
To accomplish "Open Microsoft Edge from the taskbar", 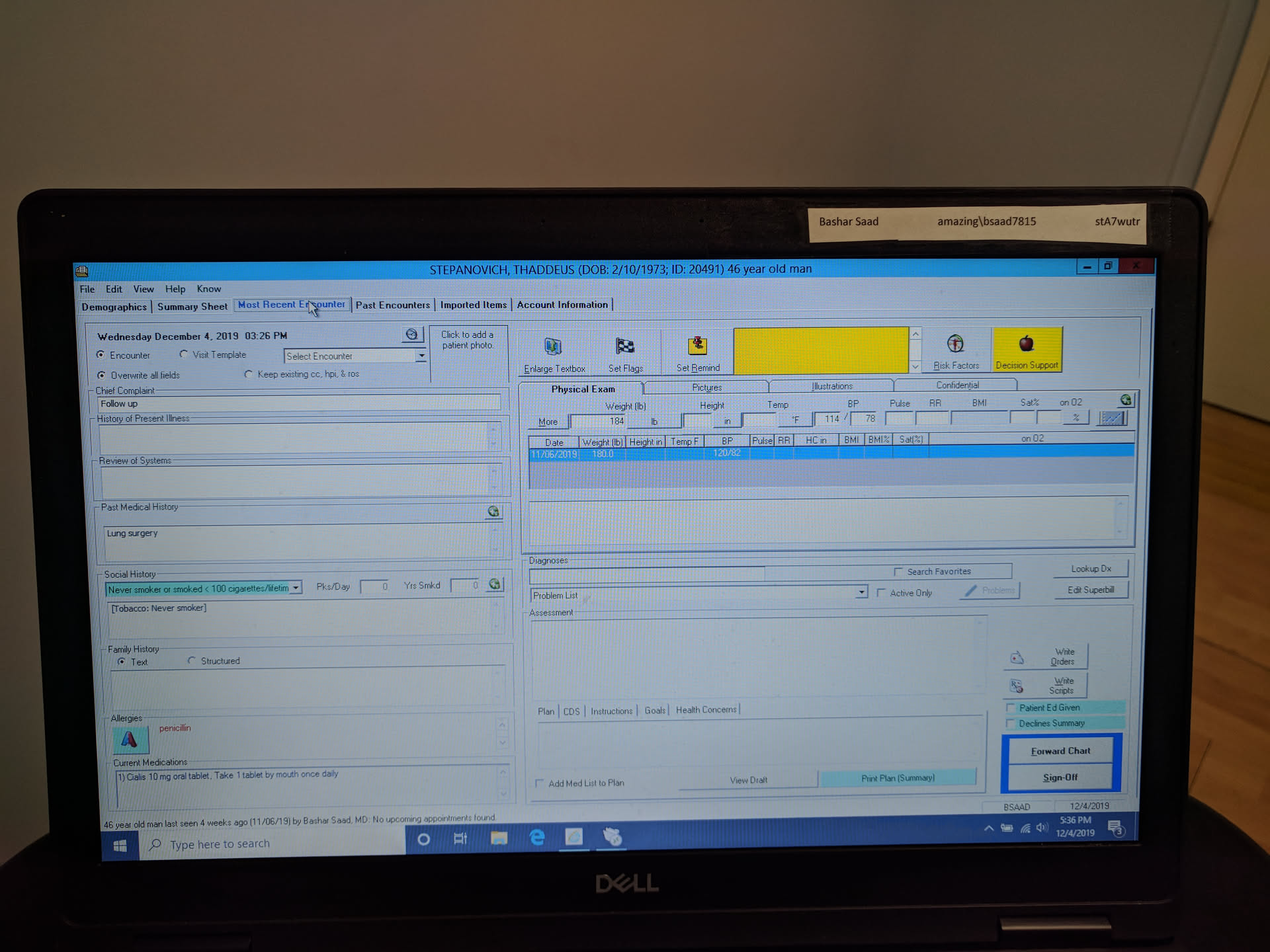I will pyautogui.click(x=537, y=838).
